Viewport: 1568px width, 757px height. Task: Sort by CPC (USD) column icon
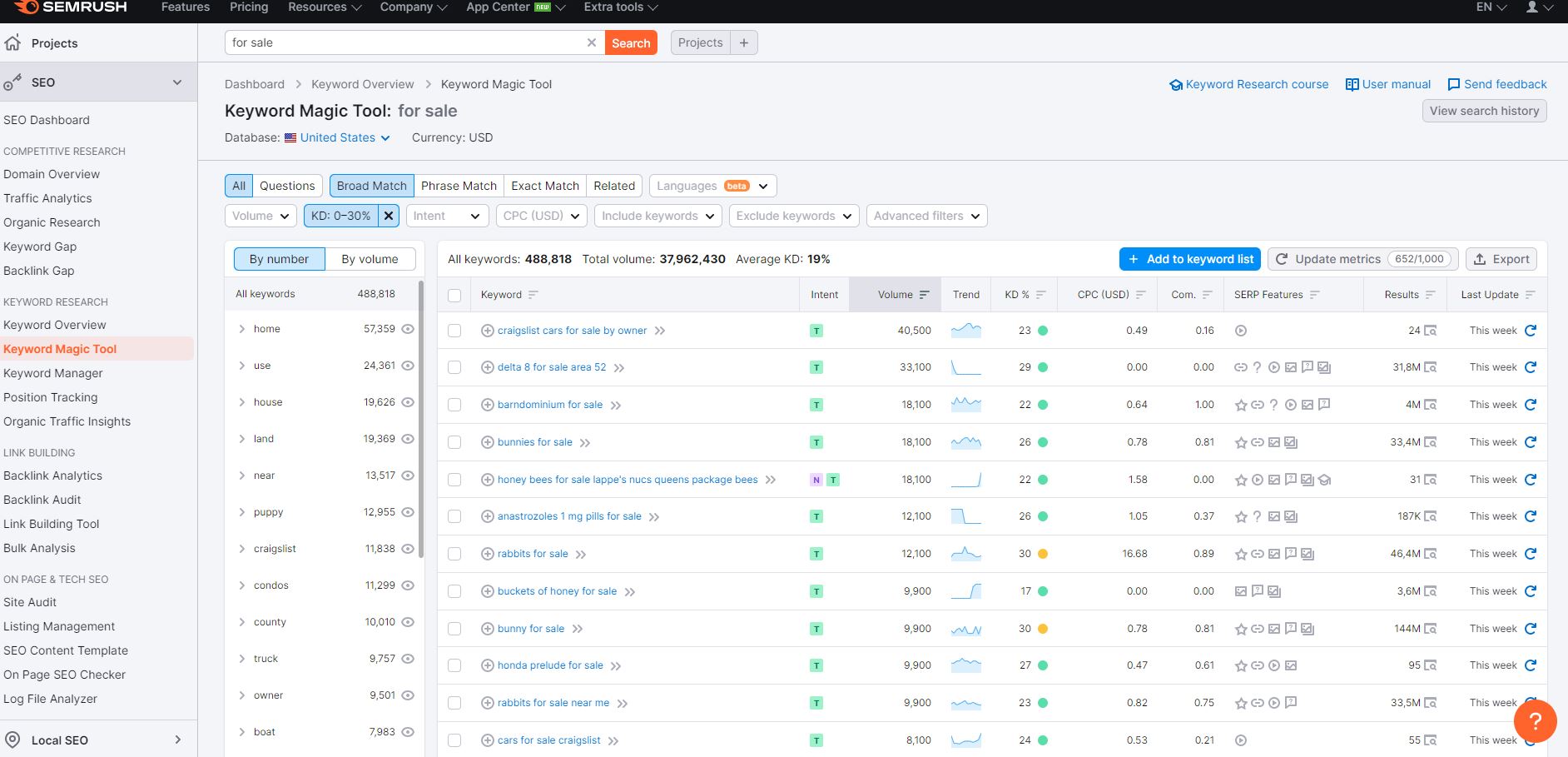click(1140, 295)
